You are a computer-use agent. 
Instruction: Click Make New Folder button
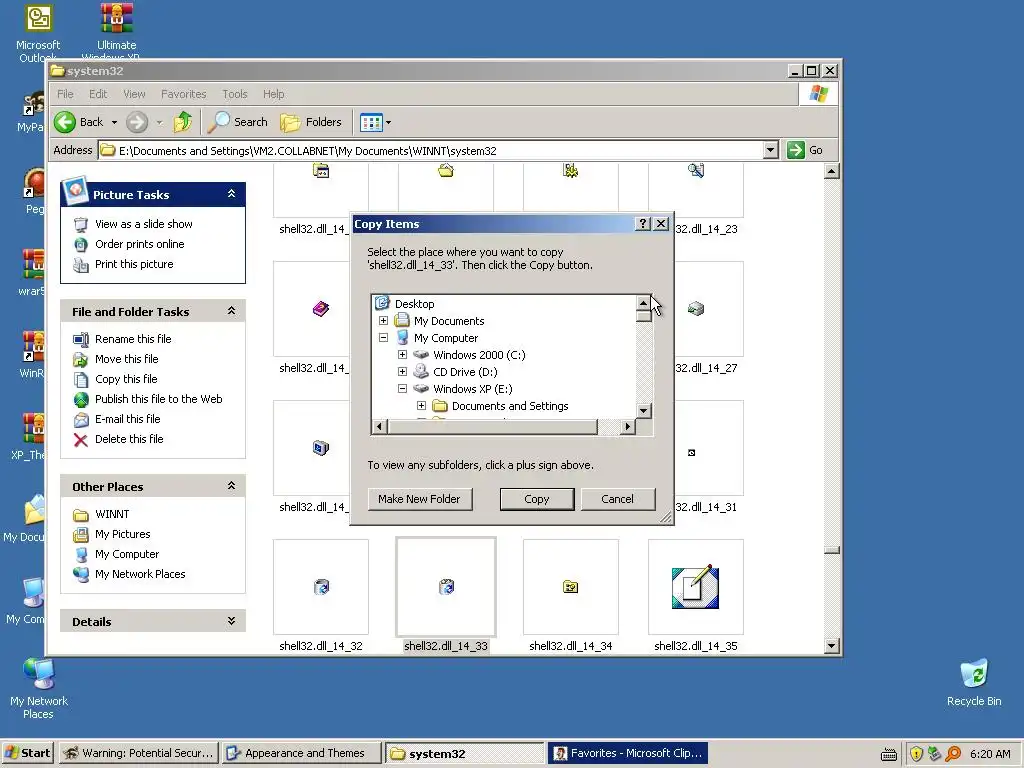tap(419, 499)
